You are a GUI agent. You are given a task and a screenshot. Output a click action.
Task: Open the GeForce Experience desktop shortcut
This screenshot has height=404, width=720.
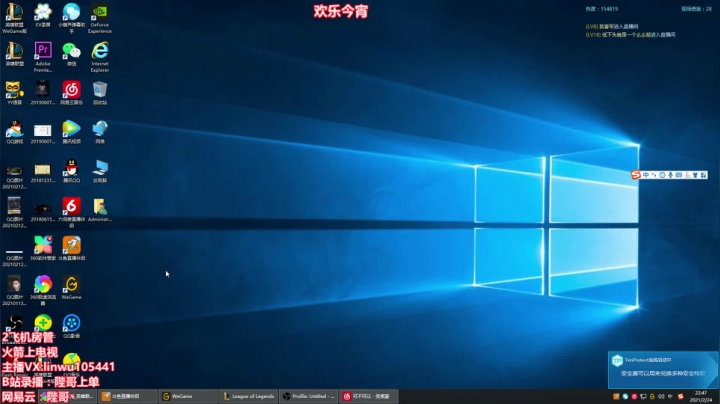[x=100, y=18]
